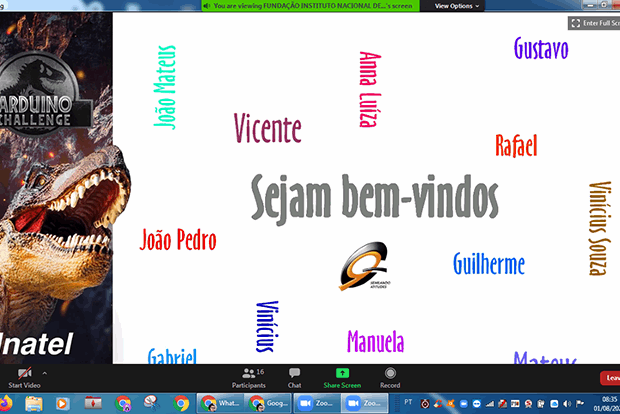Screen dimensions: 620x414
Task: Expand the View Options dropdown
Action: 457,6
